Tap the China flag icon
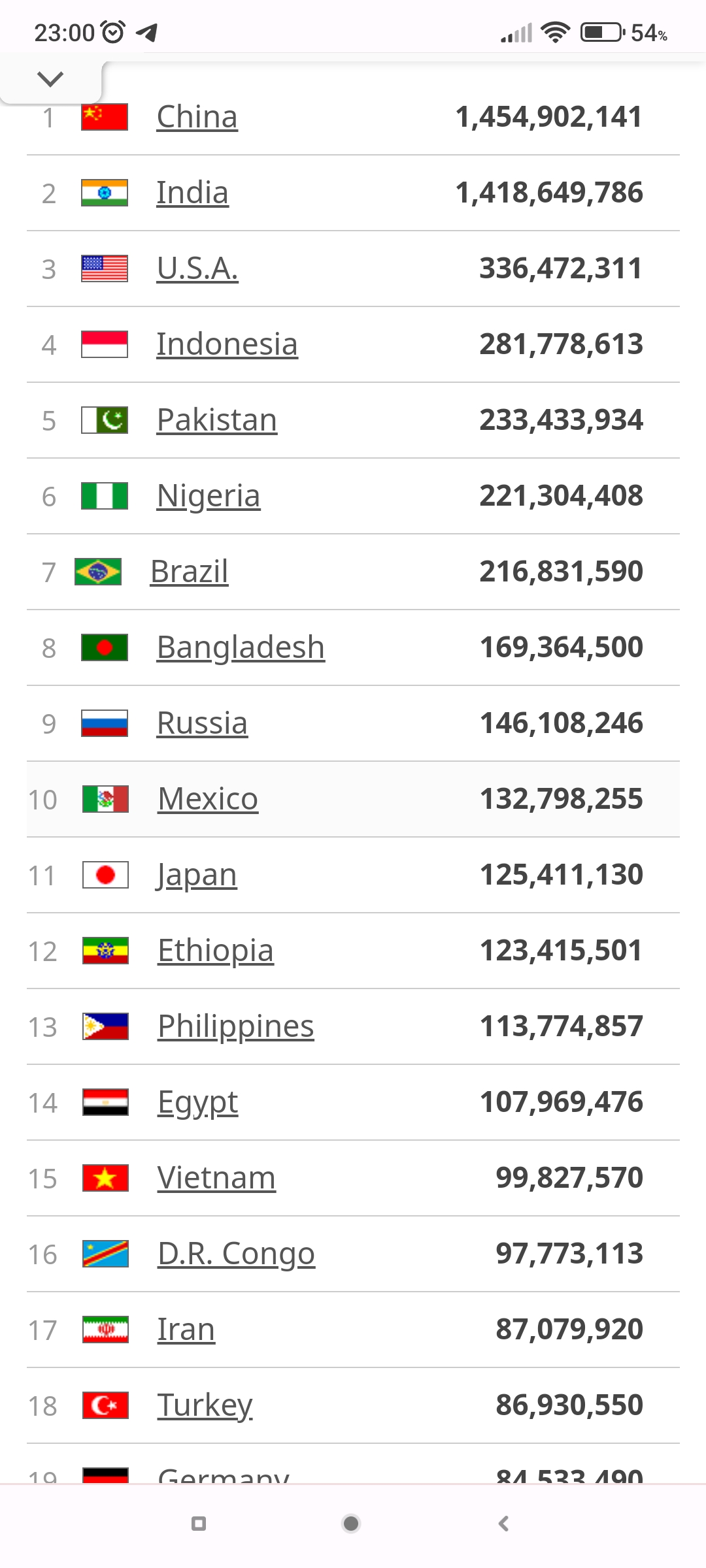Image resolution: width=706 pixels, height=1568 pixels. pyautogui.click(x=105, y=118)
